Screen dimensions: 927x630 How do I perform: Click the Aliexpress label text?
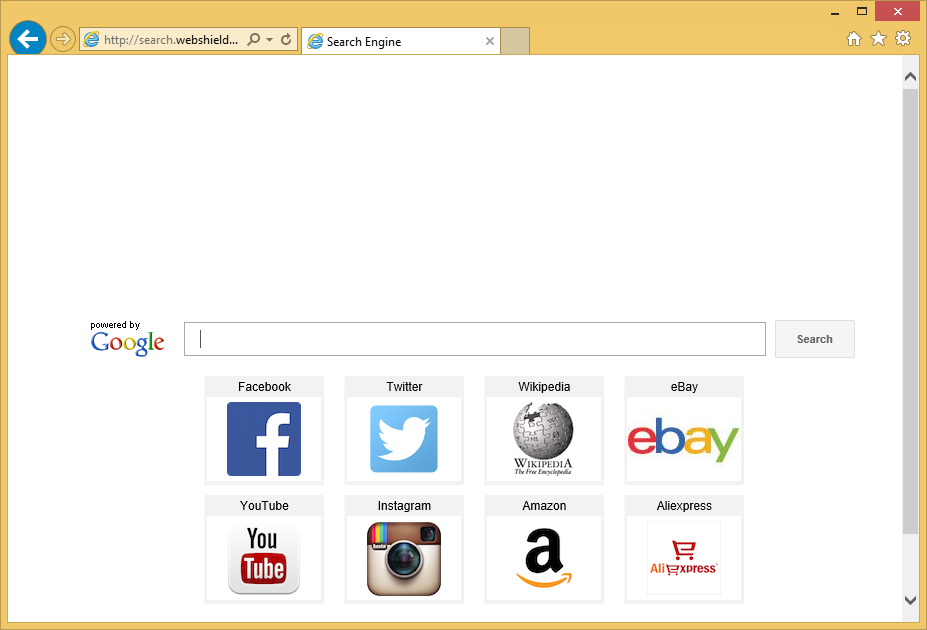684,506
